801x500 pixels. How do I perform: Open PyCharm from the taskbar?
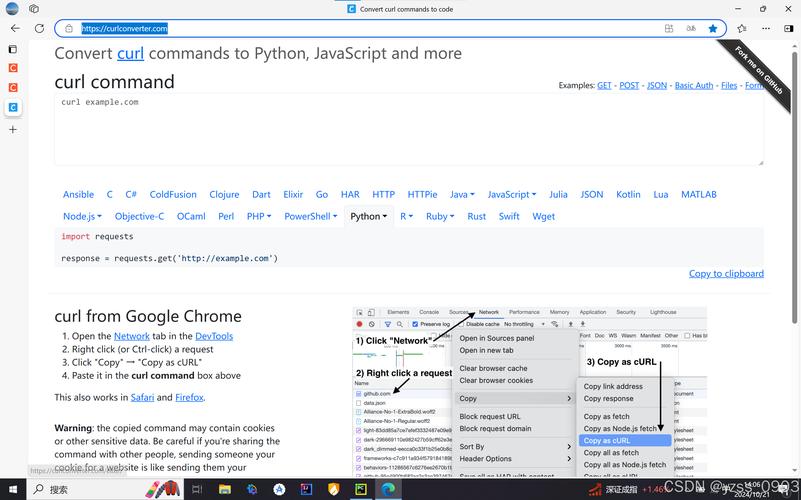pos(361,489)
